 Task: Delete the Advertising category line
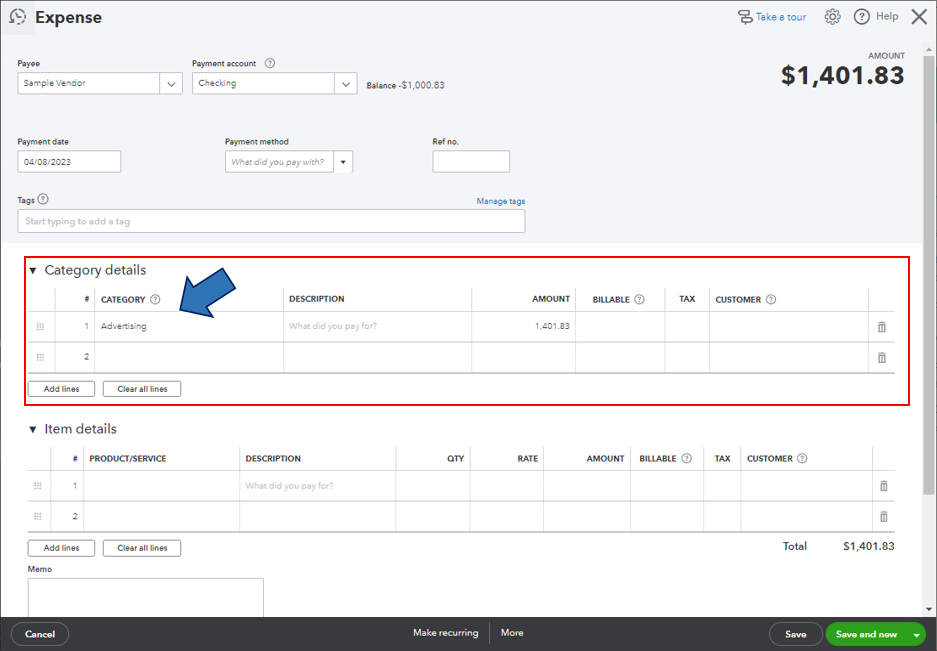tap(881, 326)
